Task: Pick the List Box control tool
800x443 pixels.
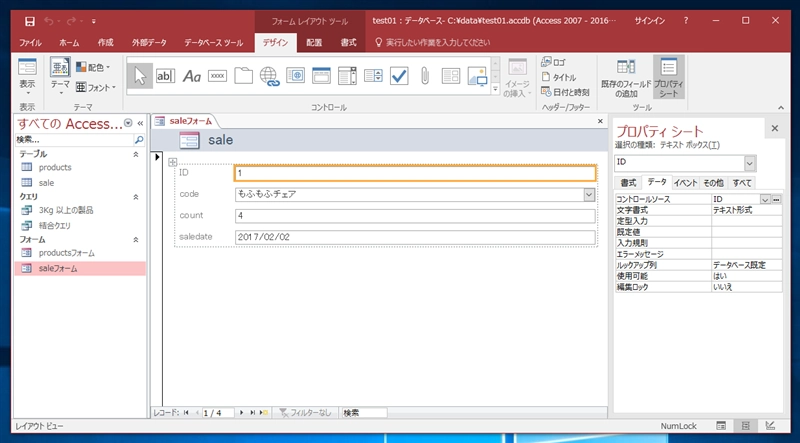Action: tap(373, 76)
